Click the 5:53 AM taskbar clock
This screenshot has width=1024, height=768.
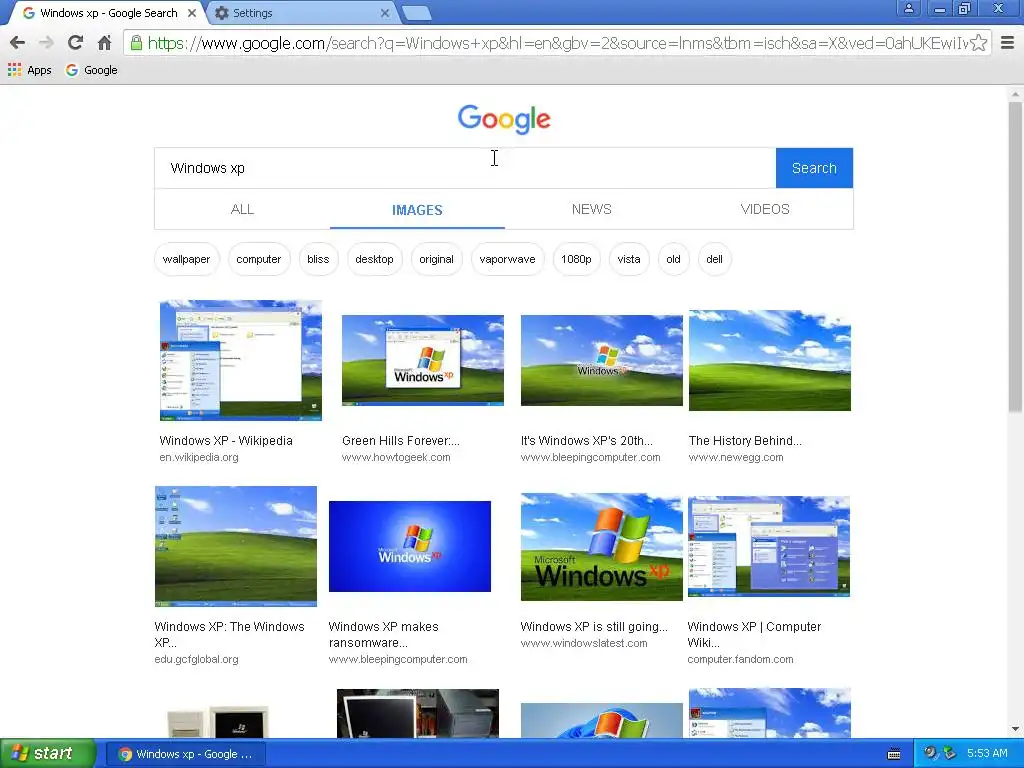click(x=987, y=754)
